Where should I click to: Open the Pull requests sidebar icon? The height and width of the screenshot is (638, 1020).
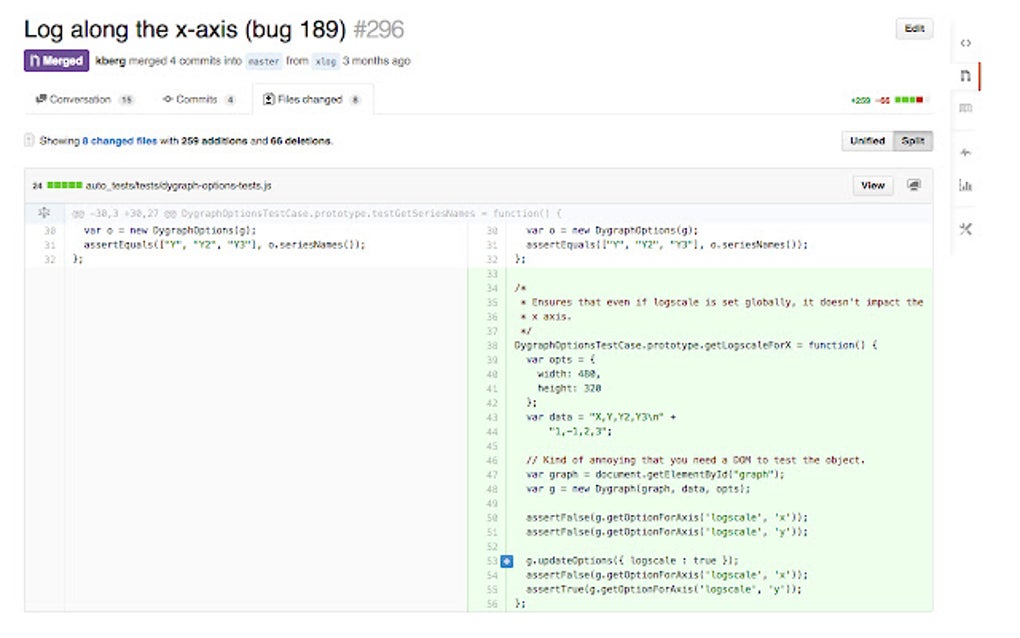(x=966, y=75)
